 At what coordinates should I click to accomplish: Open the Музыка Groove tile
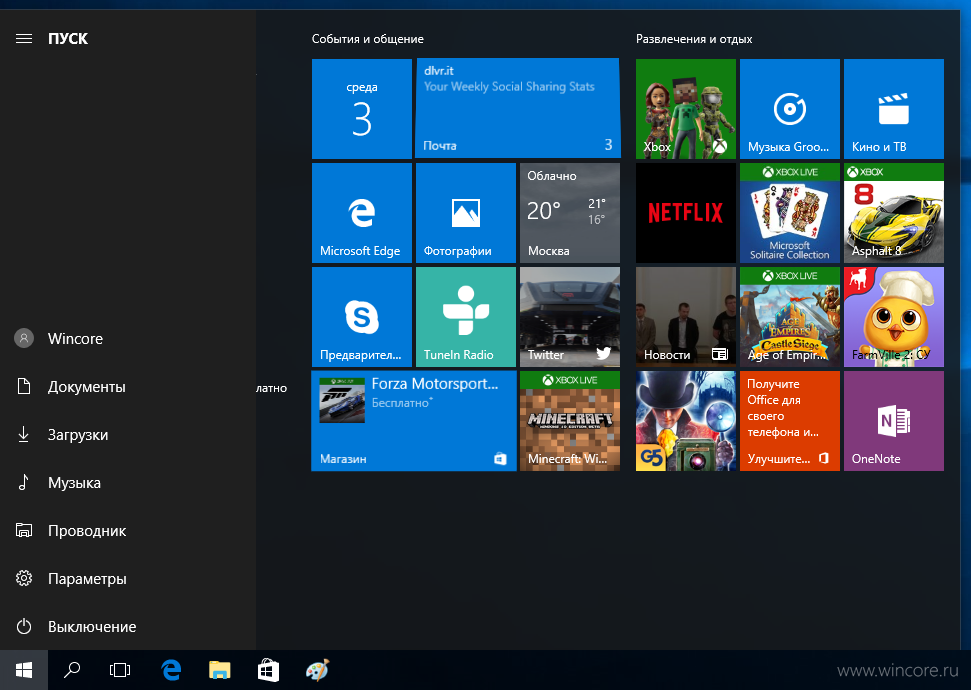[x=790, y=109]
